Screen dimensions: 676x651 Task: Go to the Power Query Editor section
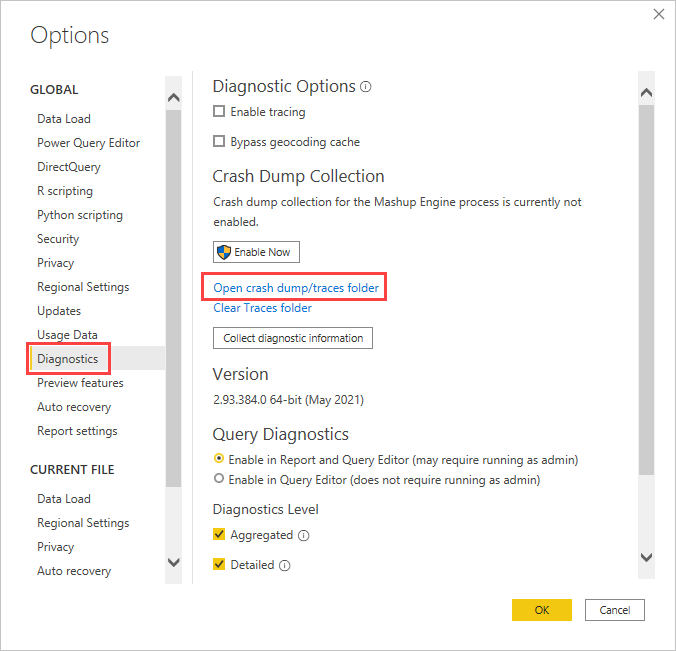click(88, 143)
